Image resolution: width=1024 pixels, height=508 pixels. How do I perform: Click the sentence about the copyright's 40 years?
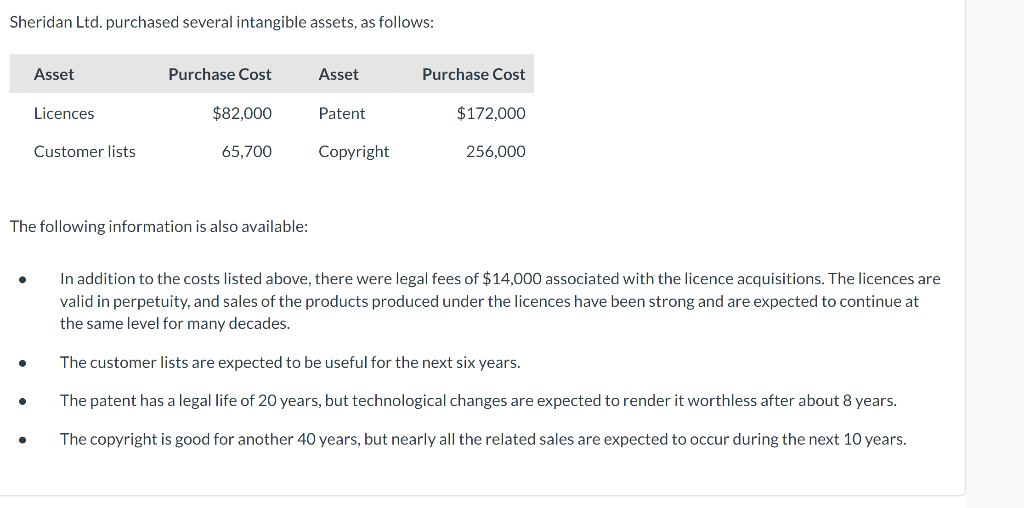click(x=483, y=438)
